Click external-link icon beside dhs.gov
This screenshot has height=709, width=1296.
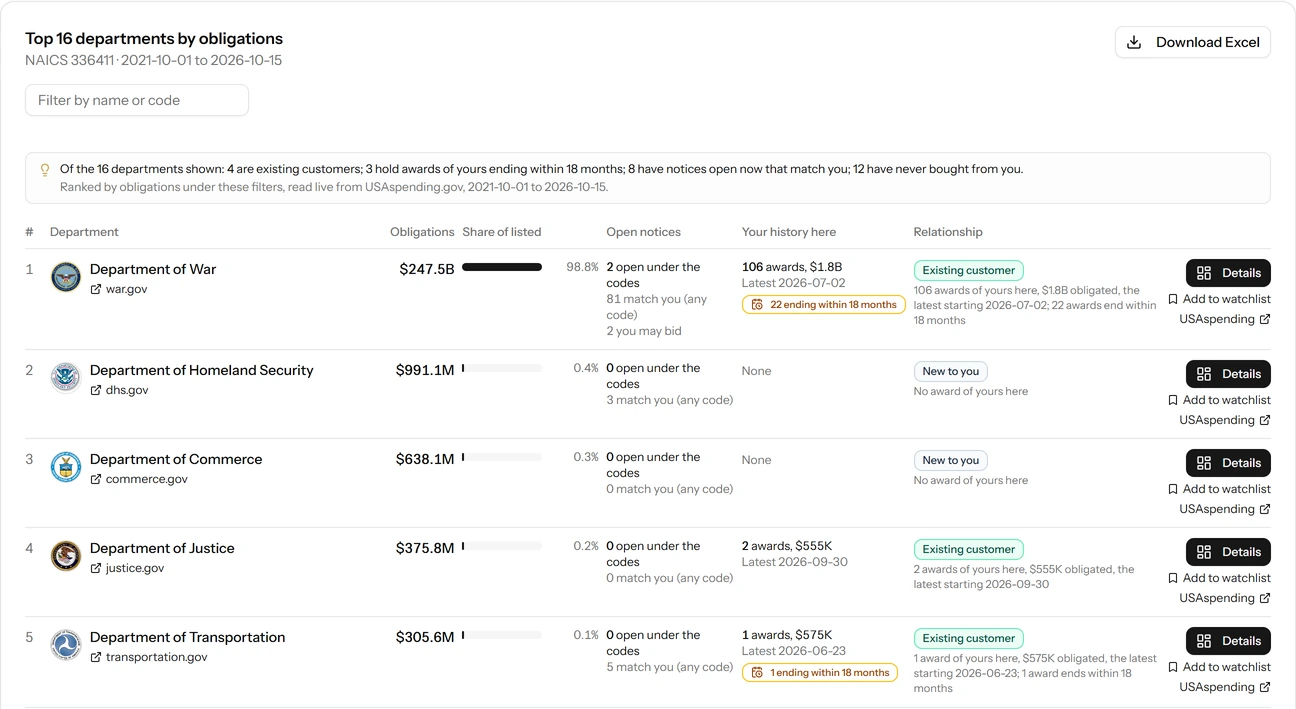point(96,391)
